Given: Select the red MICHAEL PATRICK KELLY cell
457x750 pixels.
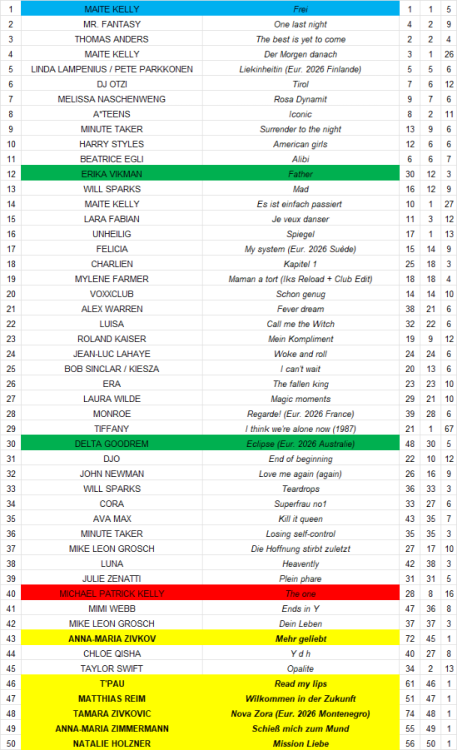Looking at the screenshot, I should (111, 594).
